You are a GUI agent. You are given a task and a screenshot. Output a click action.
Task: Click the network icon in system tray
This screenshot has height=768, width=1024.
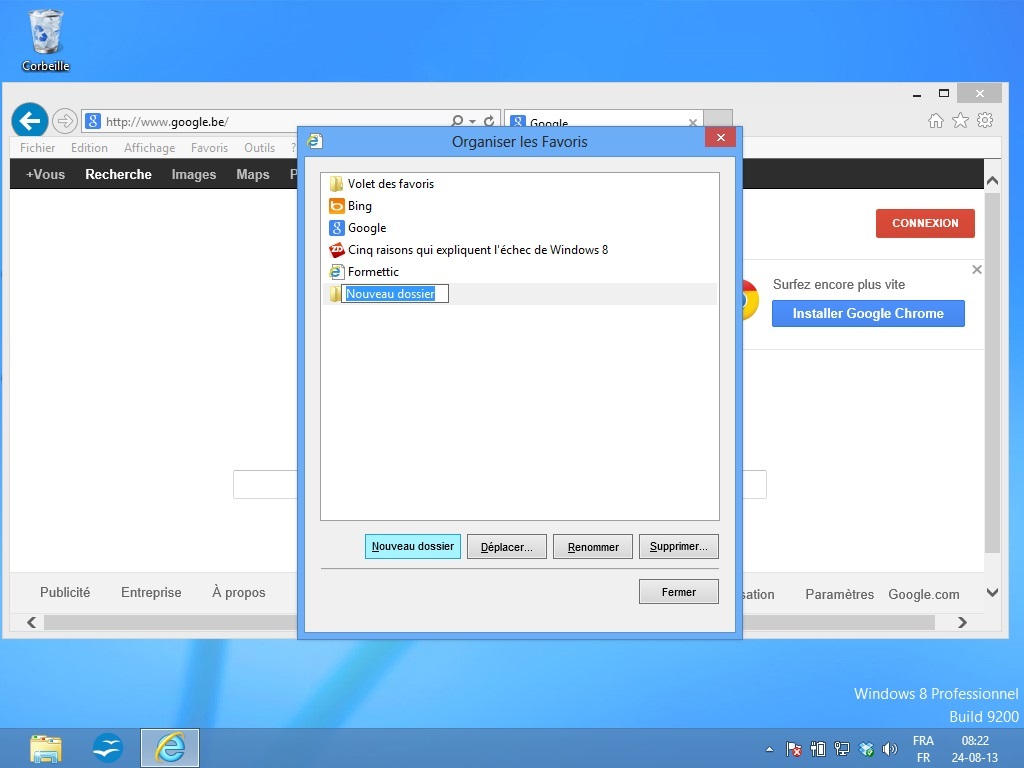[x=842, y=749]
